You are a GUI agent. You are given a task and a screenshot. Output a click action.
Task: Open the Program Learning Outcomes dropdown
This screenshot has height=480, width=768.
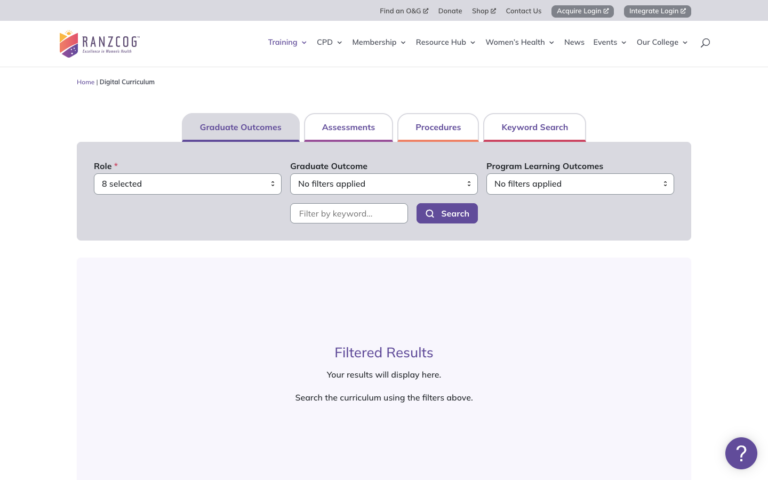[x=579, y=184]
